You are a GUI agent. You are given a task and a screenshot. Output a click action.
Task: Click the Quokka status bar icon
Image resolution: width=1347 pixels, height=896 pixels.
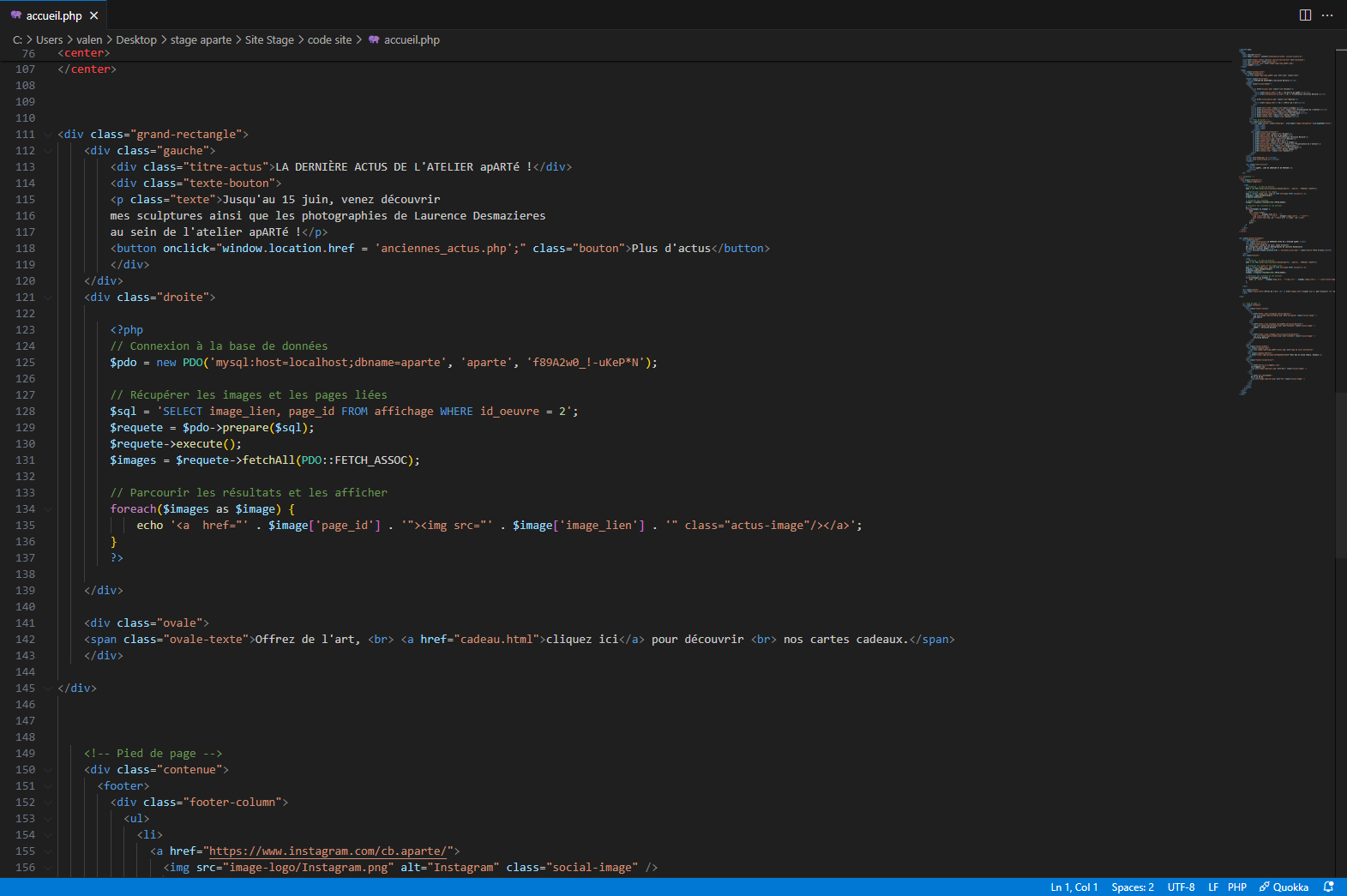click(x=1284, y=887)
